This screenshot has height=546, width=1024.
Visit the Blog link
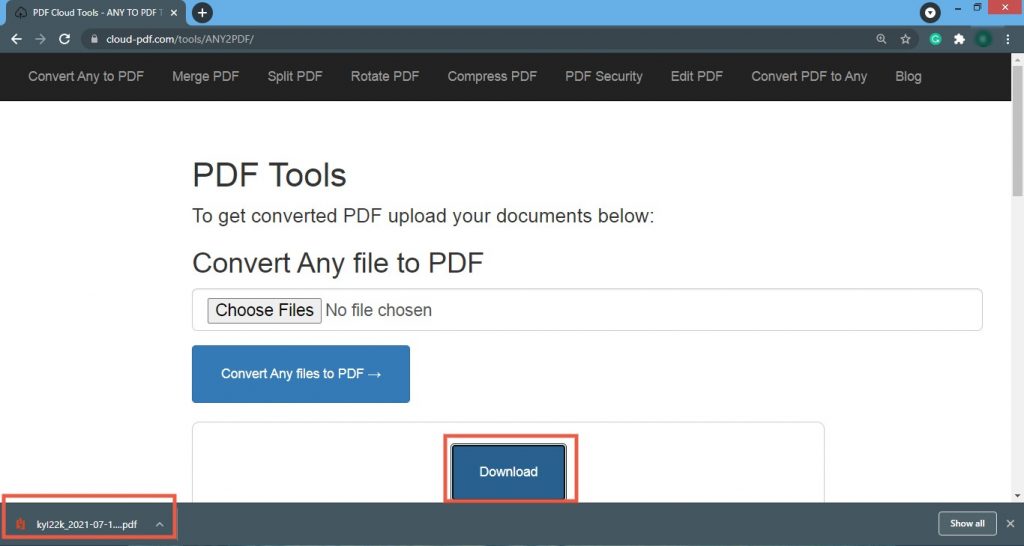coord(908,76)
